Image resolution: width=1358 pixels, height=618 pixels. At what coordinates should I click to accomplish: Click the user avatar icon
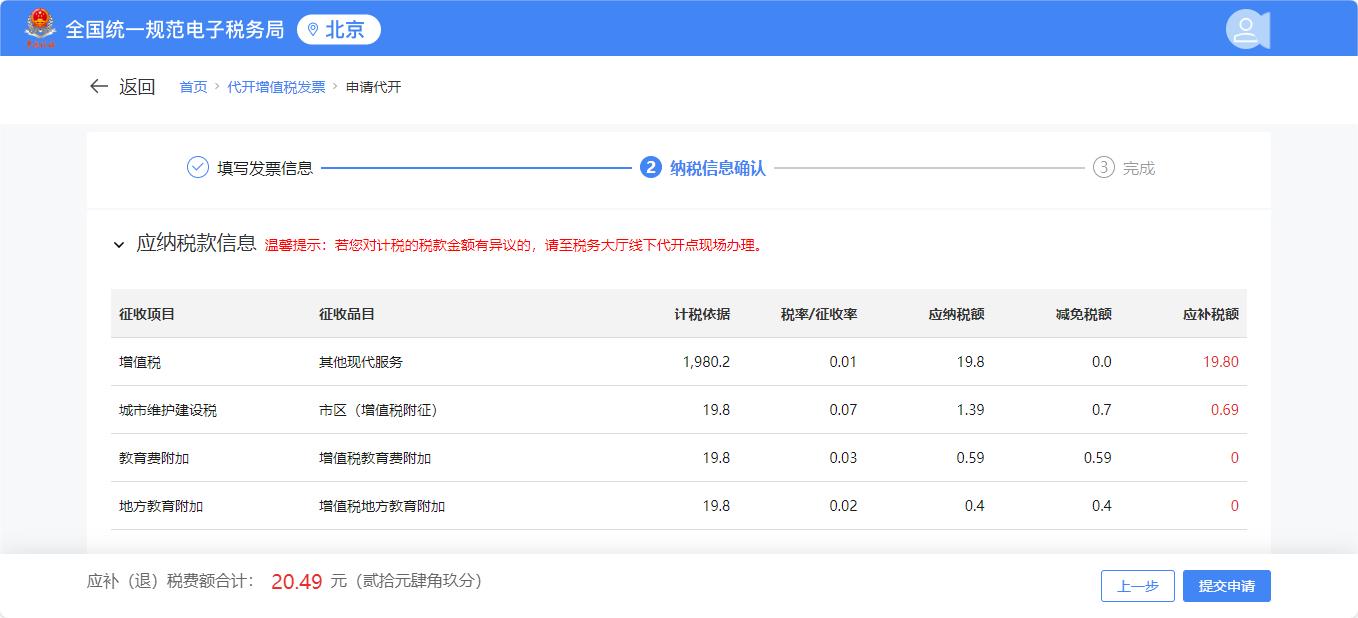[x=1246, y=29]
